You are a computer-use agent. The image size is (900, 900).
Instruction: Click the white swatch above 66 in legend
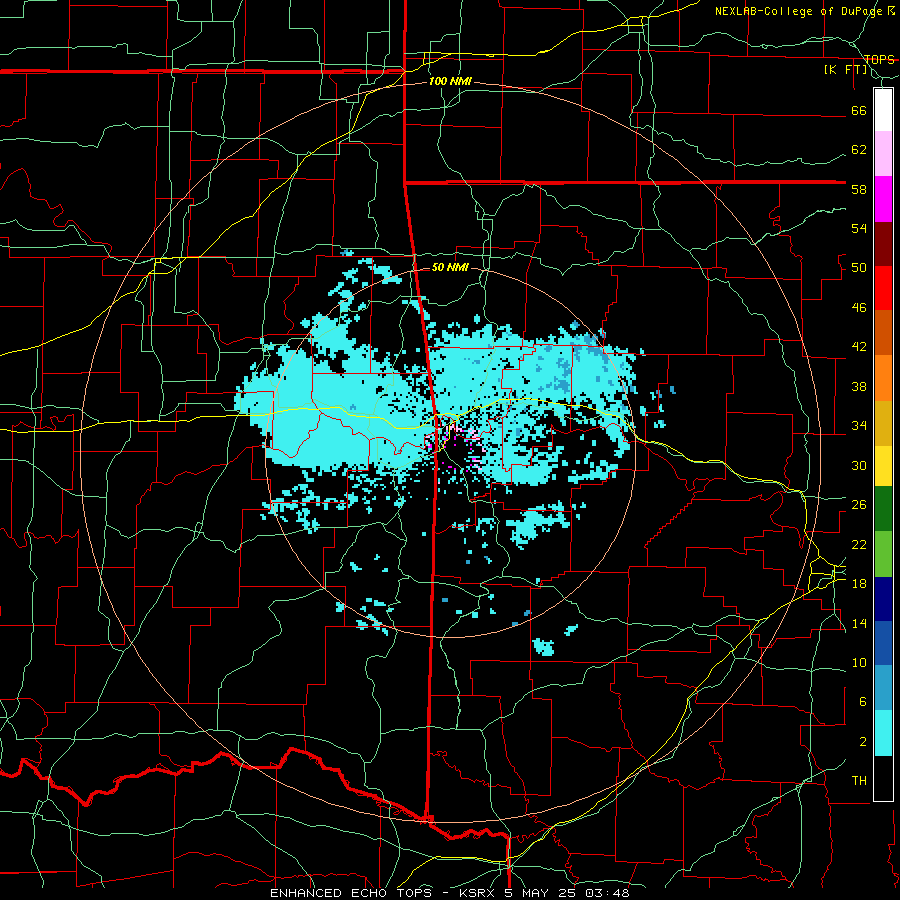tap(883, 110)
